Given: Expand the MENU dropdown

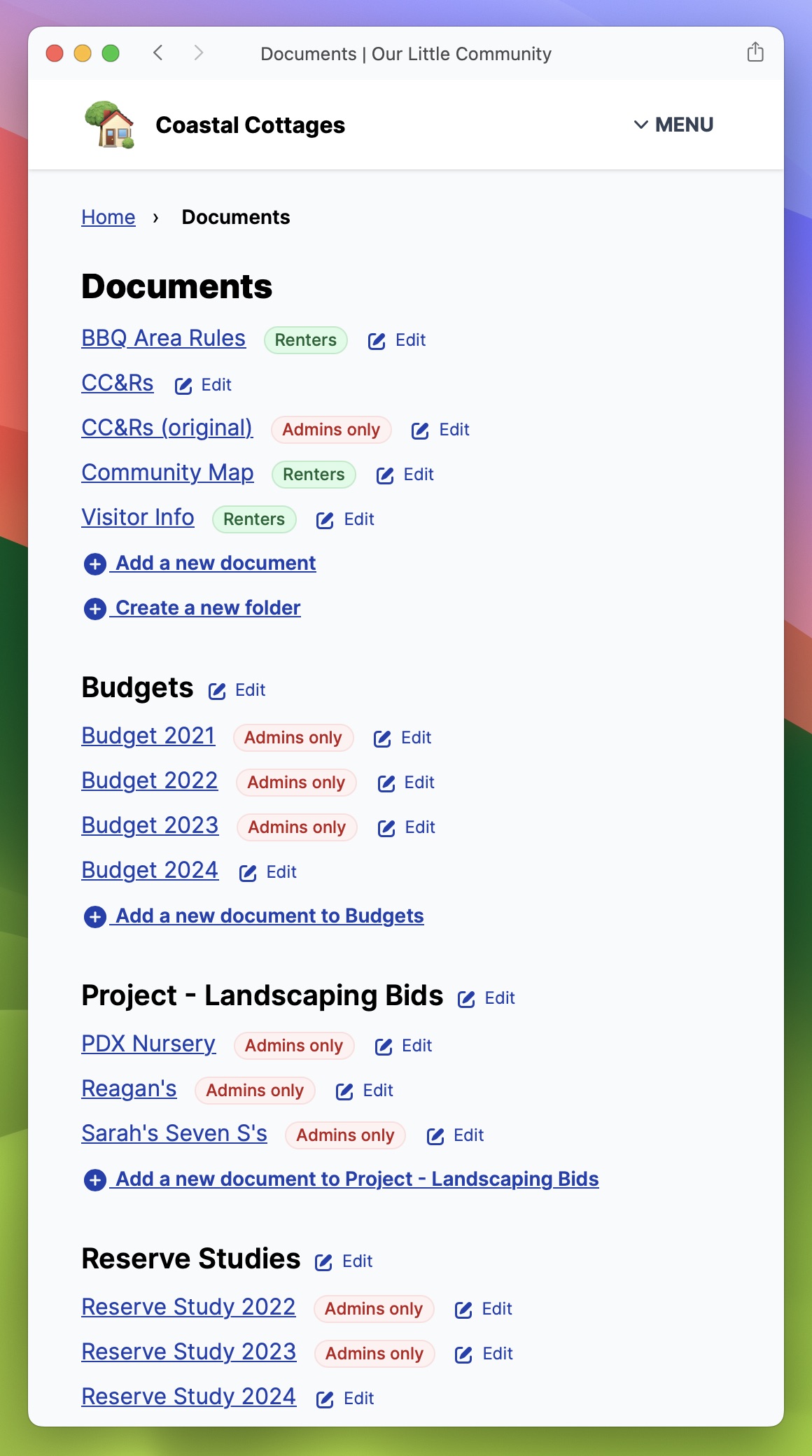Looking at the screenshot, I should pos(673,125).
